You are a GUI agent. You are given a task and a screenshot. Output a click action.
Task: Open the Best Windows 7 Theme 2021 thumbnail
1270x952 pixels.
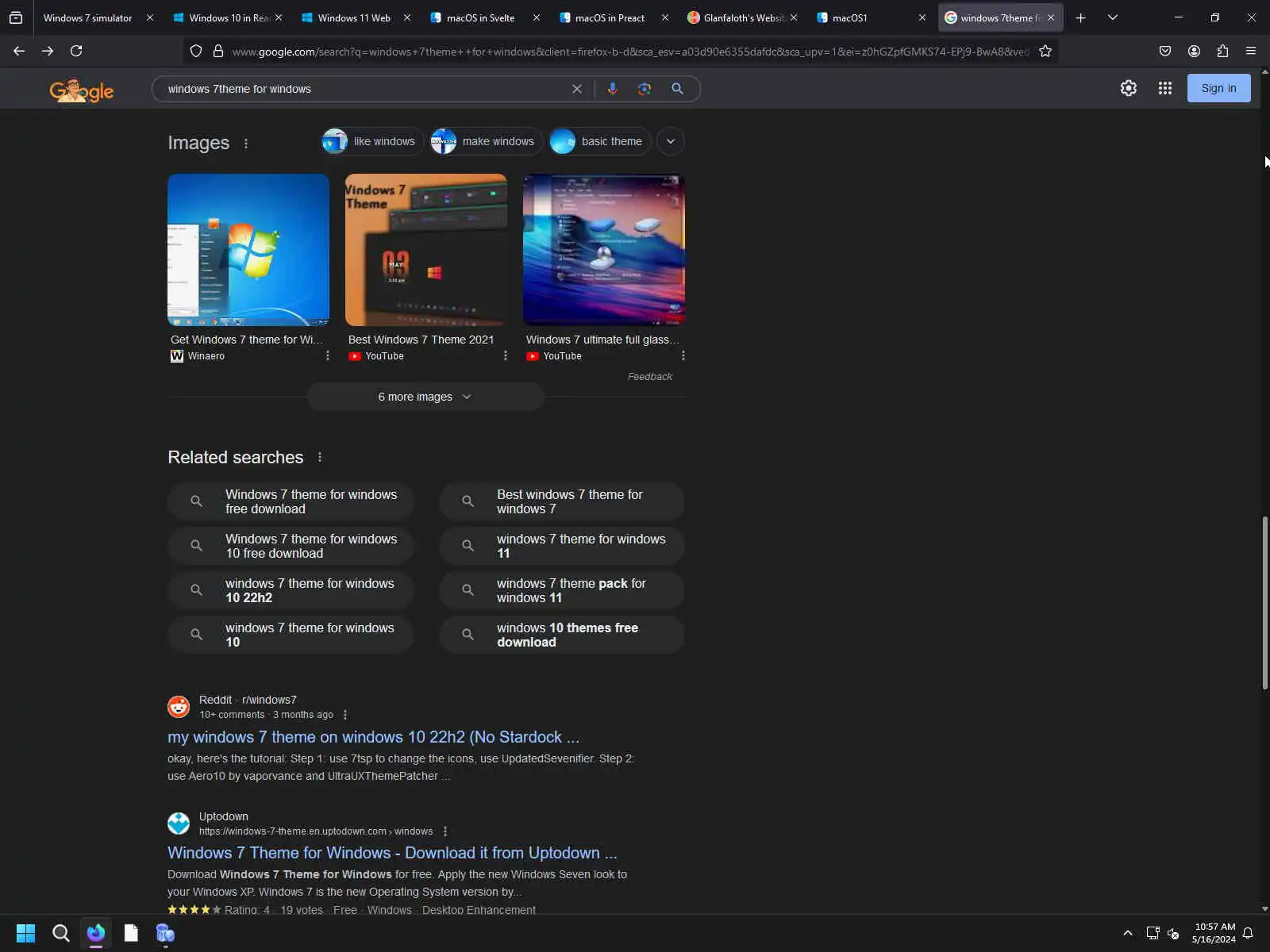point(426,250)
